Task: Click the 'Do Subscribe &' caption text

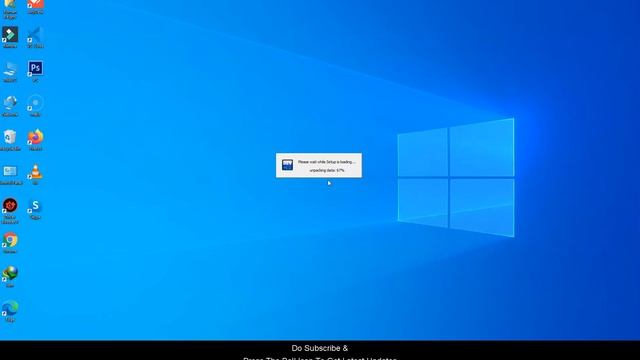Action: (320, 348)
